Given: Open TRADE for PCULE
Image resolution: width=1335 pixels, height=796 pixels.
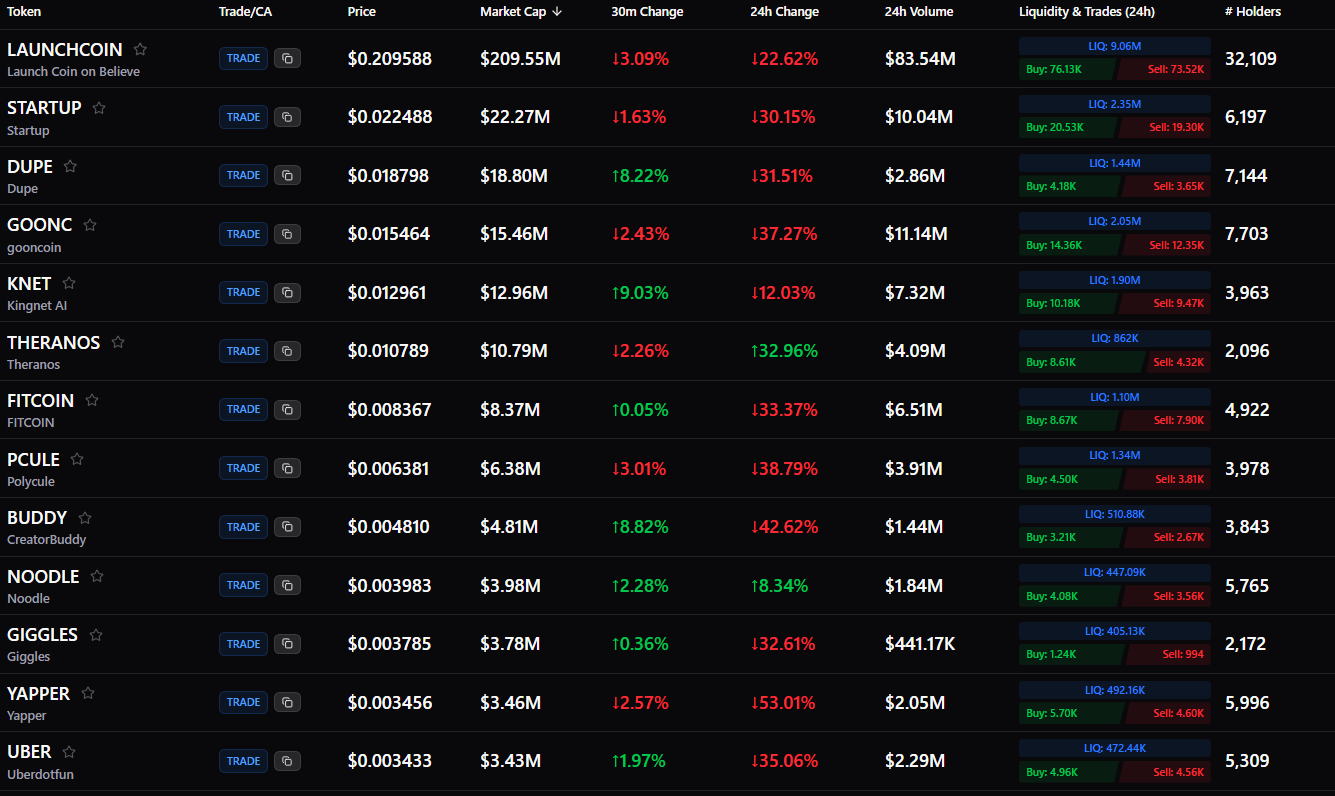Looking at the screenshot, I should click(243, 468).
